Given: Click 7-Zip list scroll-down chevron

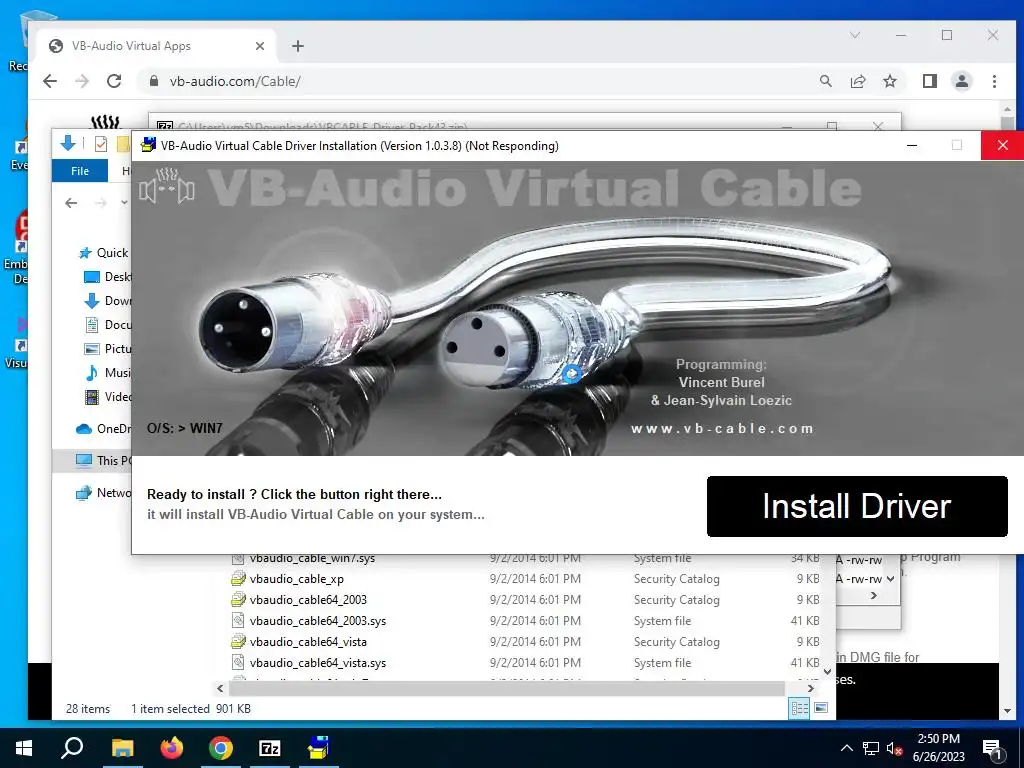Looking at the screenshot, I should click(x=891, y=579).
